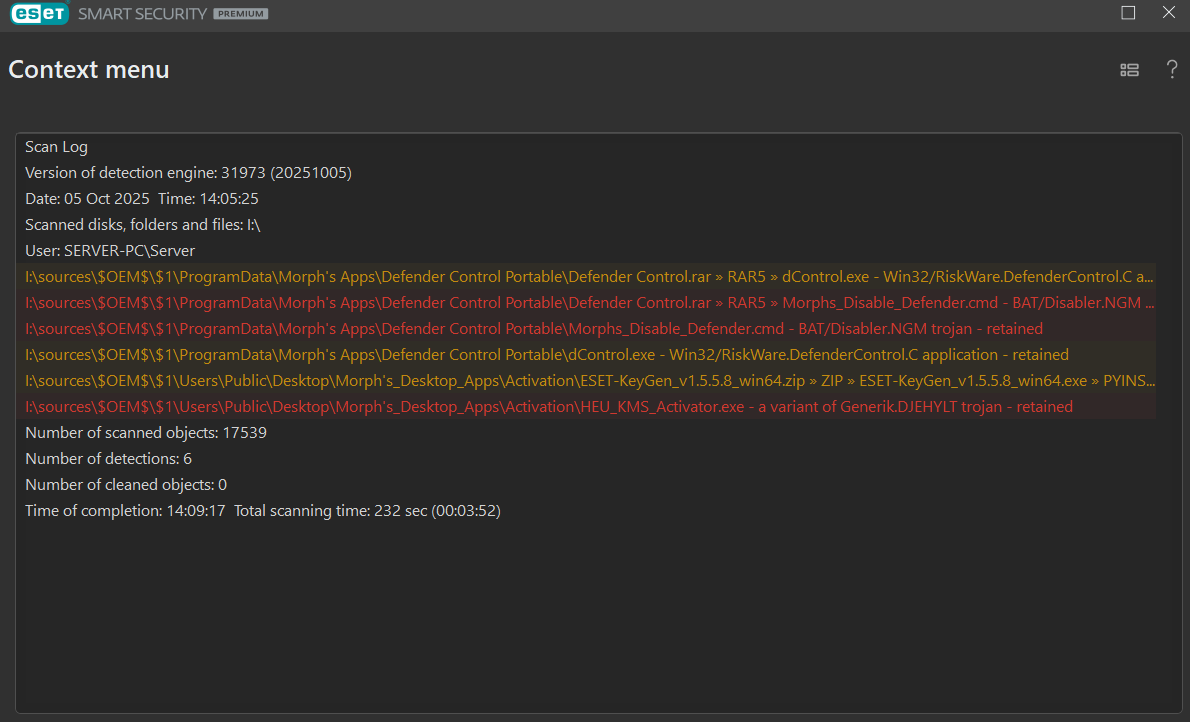
Task: Click the User SERVER-PC\Server line
Action: 110,251
